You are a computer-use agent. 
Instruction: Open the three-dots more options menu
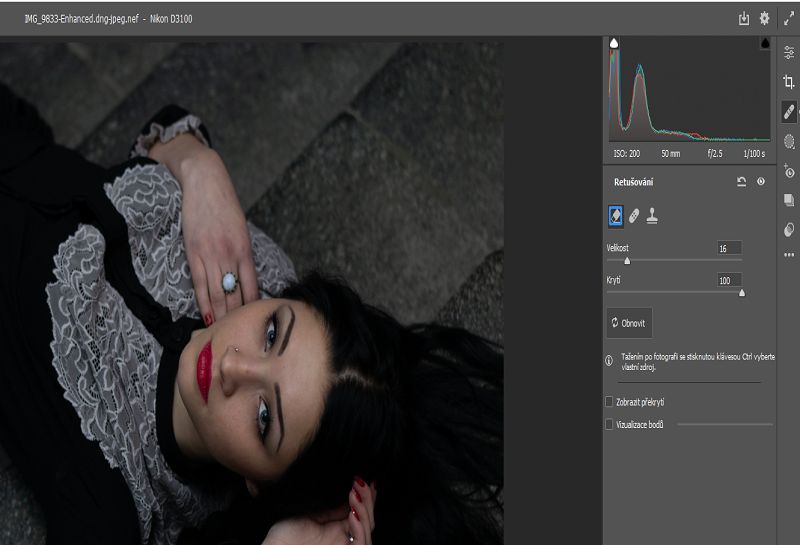point(789,255)
